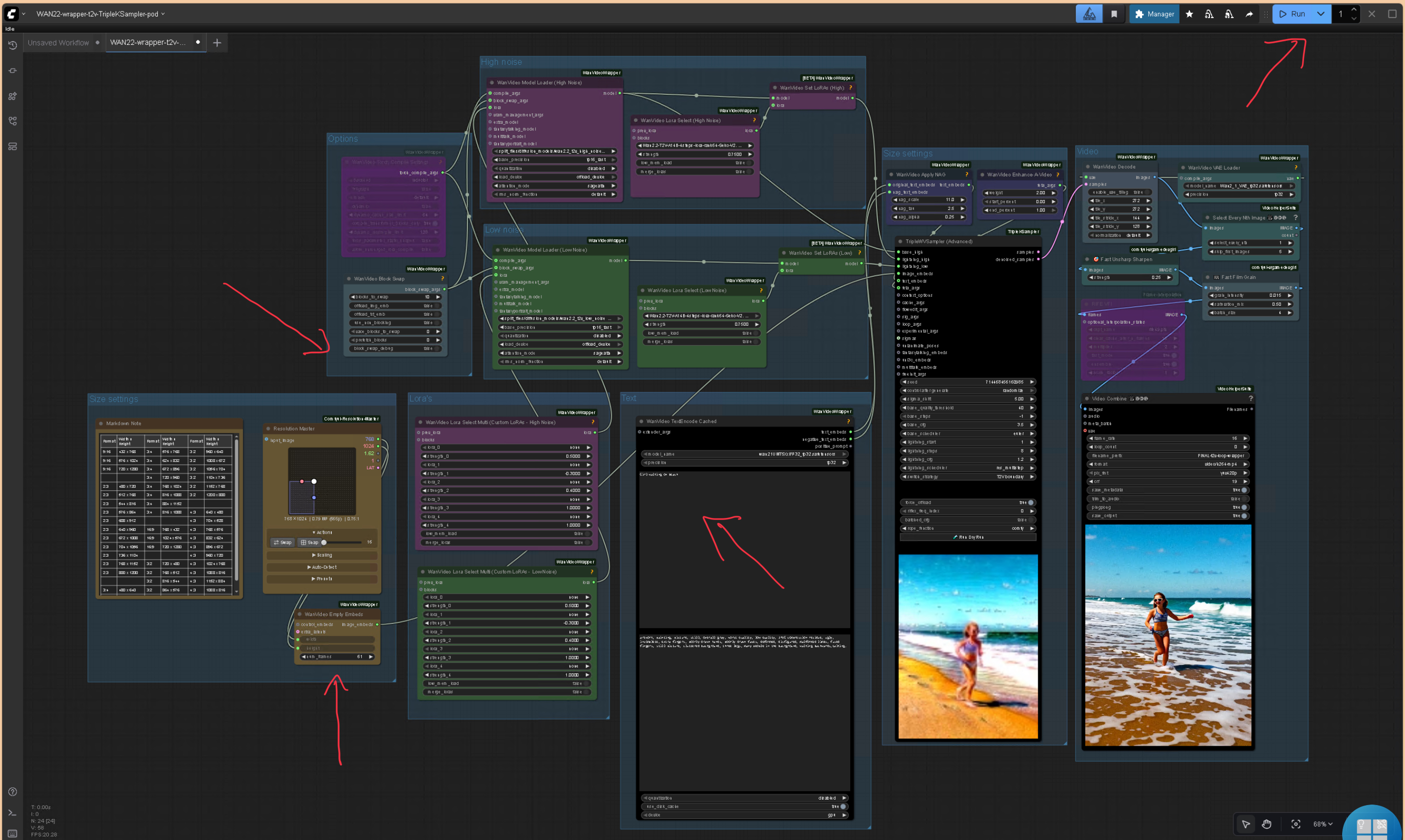Toggle the console terminal icon
The image size is (1405, 840).
(x=12, y=813)
